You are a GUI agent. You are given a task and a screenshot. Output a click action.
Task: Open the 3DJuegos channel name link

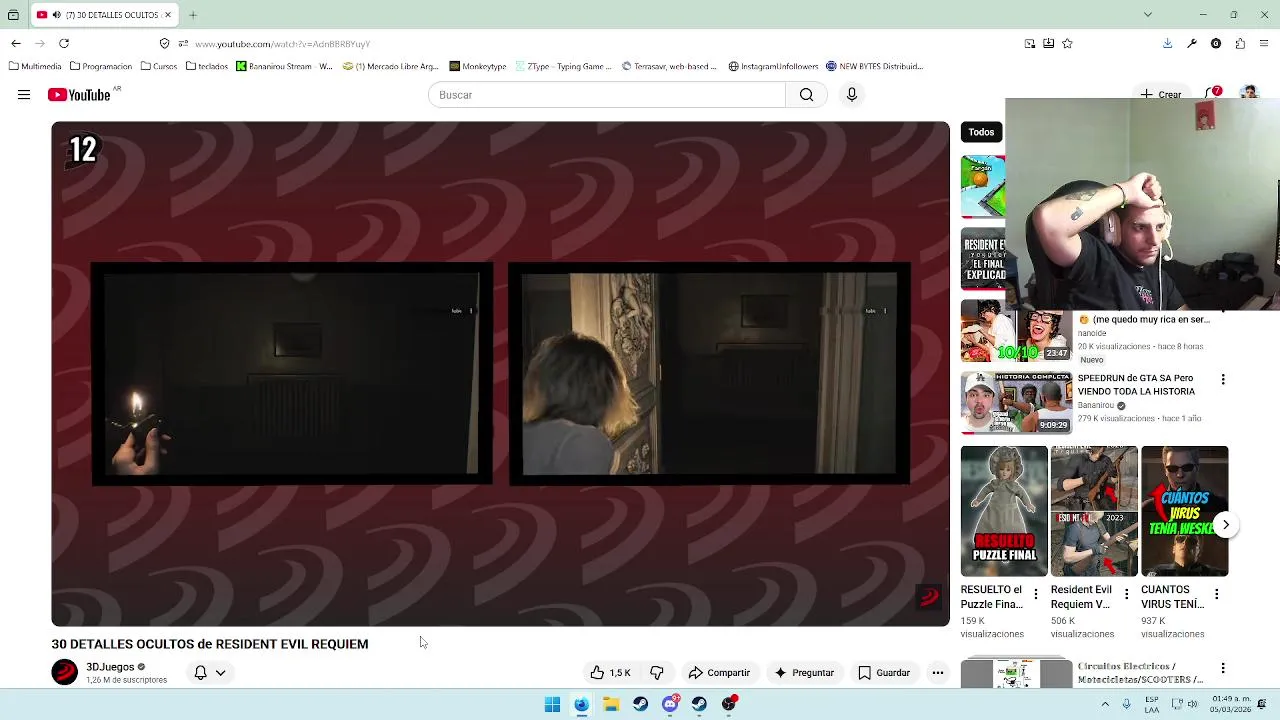coord(110,667)
